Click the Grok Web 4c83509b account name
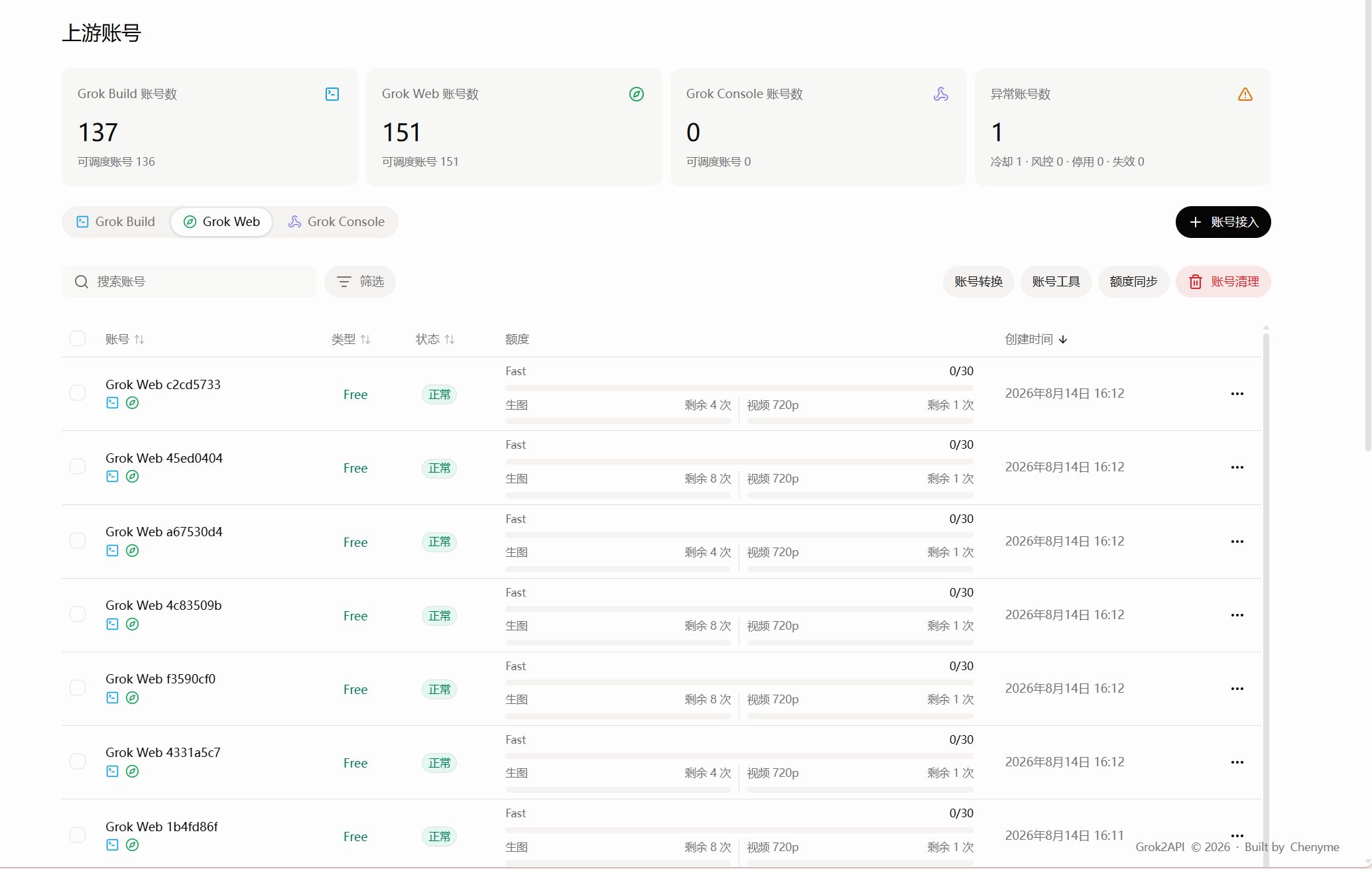1372x869 pixels. (164, 605)
